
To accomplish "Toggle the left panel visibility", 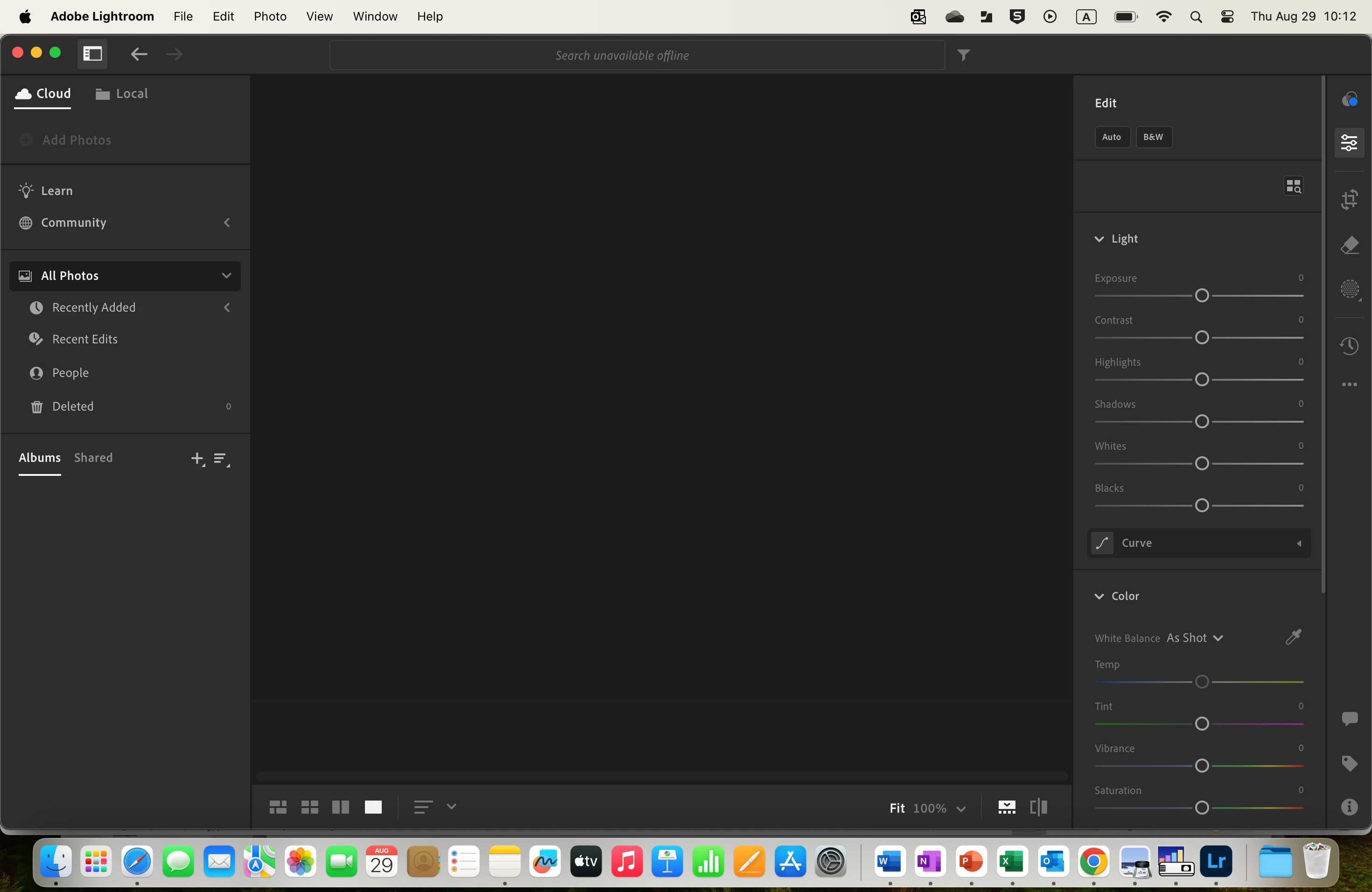I will [92, 54].
